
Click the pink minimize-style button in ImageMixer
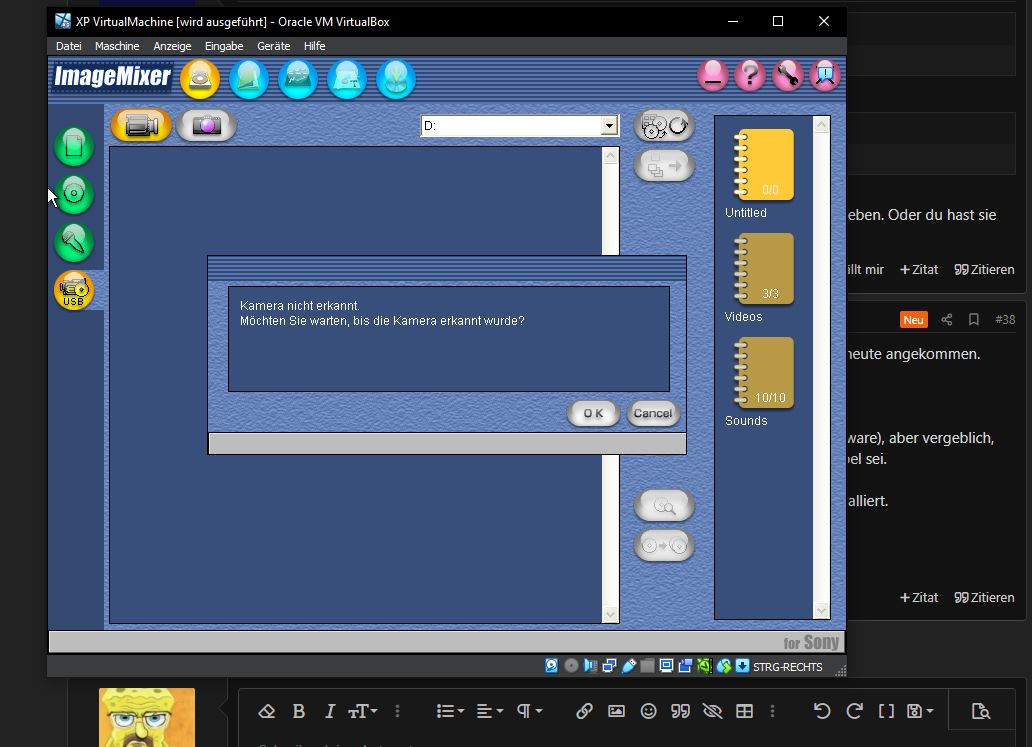[713, 75]
